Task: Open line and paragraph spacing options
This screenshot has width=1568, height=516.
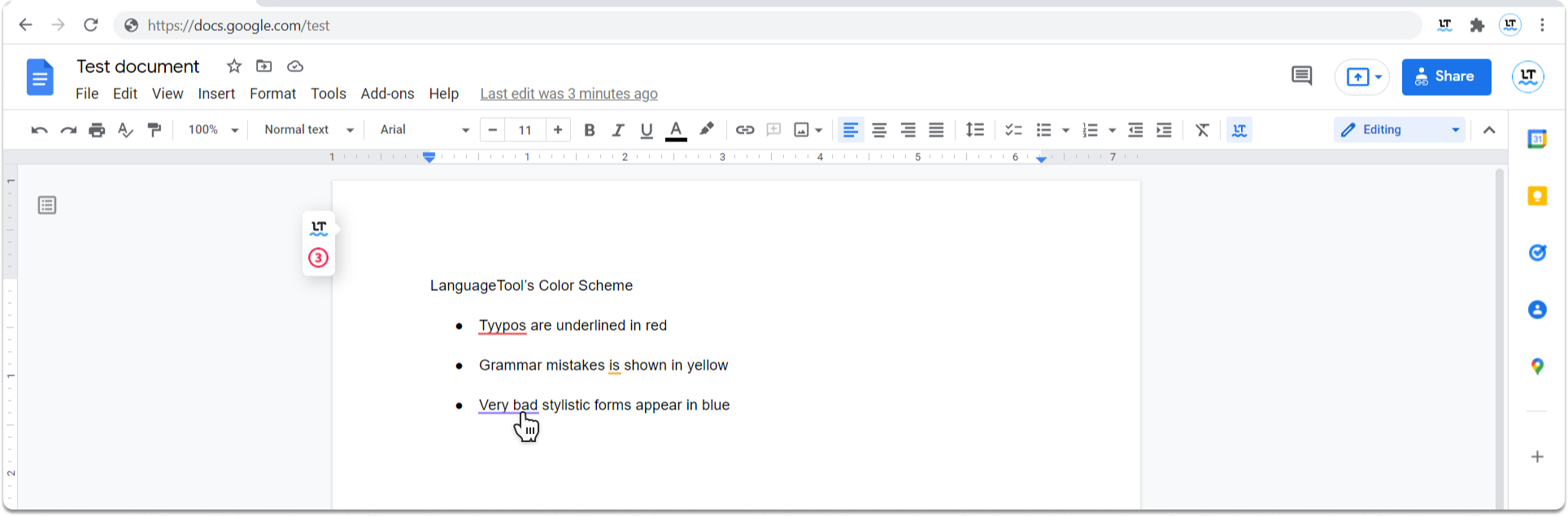Action: coord(974,130)
